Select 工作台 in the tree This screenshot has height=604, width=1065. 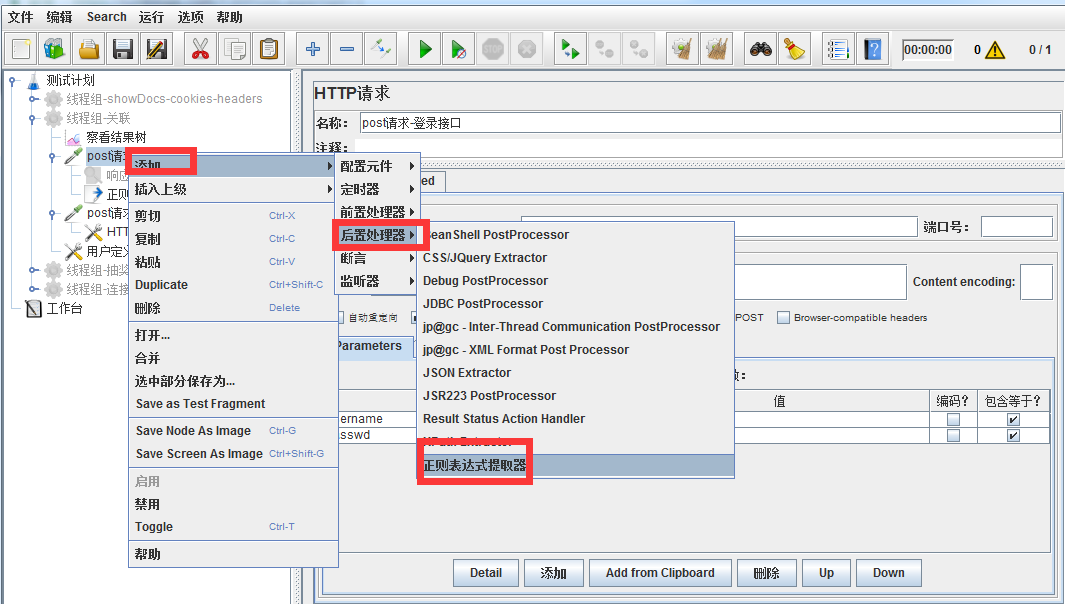click(x=64, y=308)
